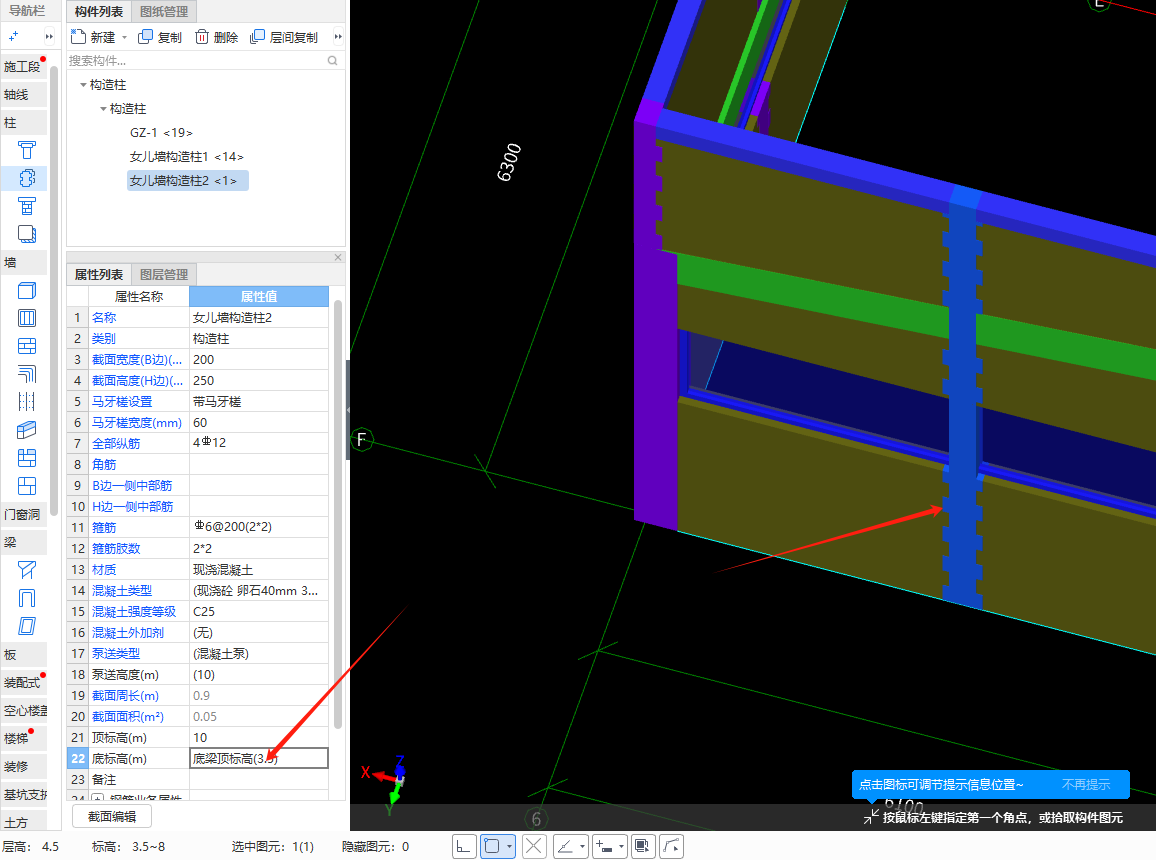Select 女儿墙构造柱2 <1> component

187,181
